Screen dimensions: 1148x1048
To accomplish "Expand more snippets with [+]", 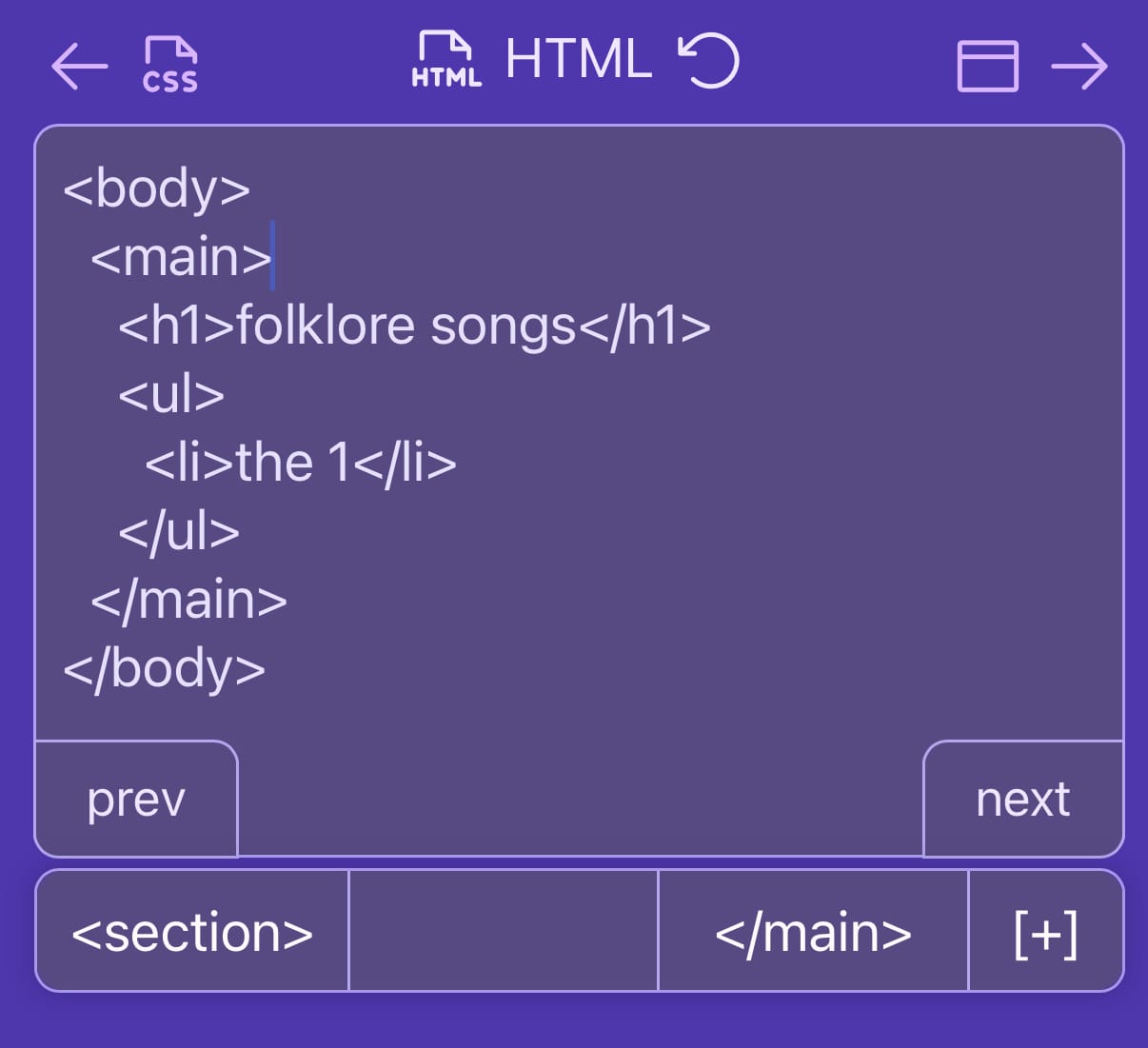I will [x=1046, y=931].
